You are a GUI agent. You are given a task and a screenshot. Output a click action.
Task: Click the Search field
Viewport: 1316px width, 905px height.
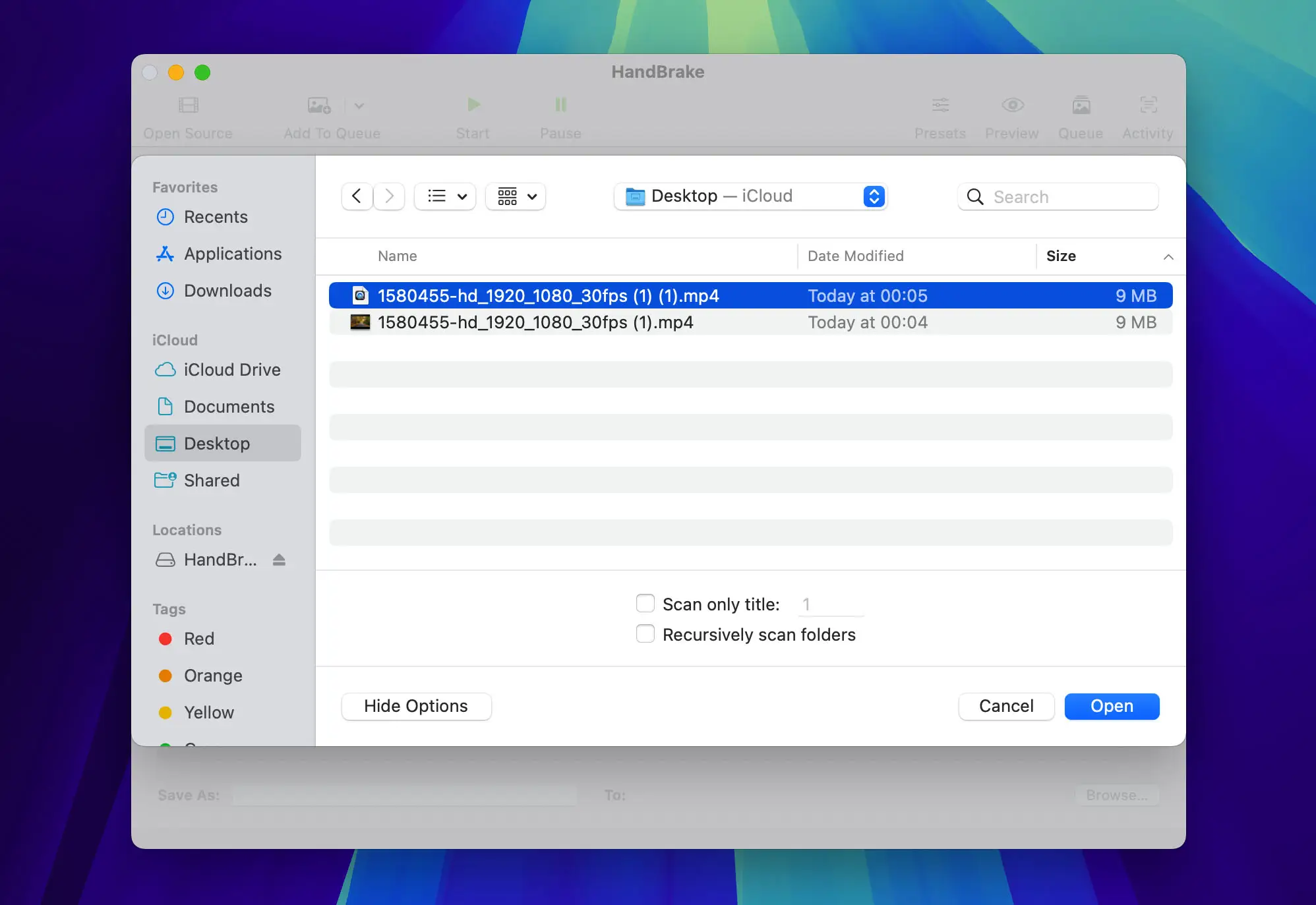[x=1058, y=197]
